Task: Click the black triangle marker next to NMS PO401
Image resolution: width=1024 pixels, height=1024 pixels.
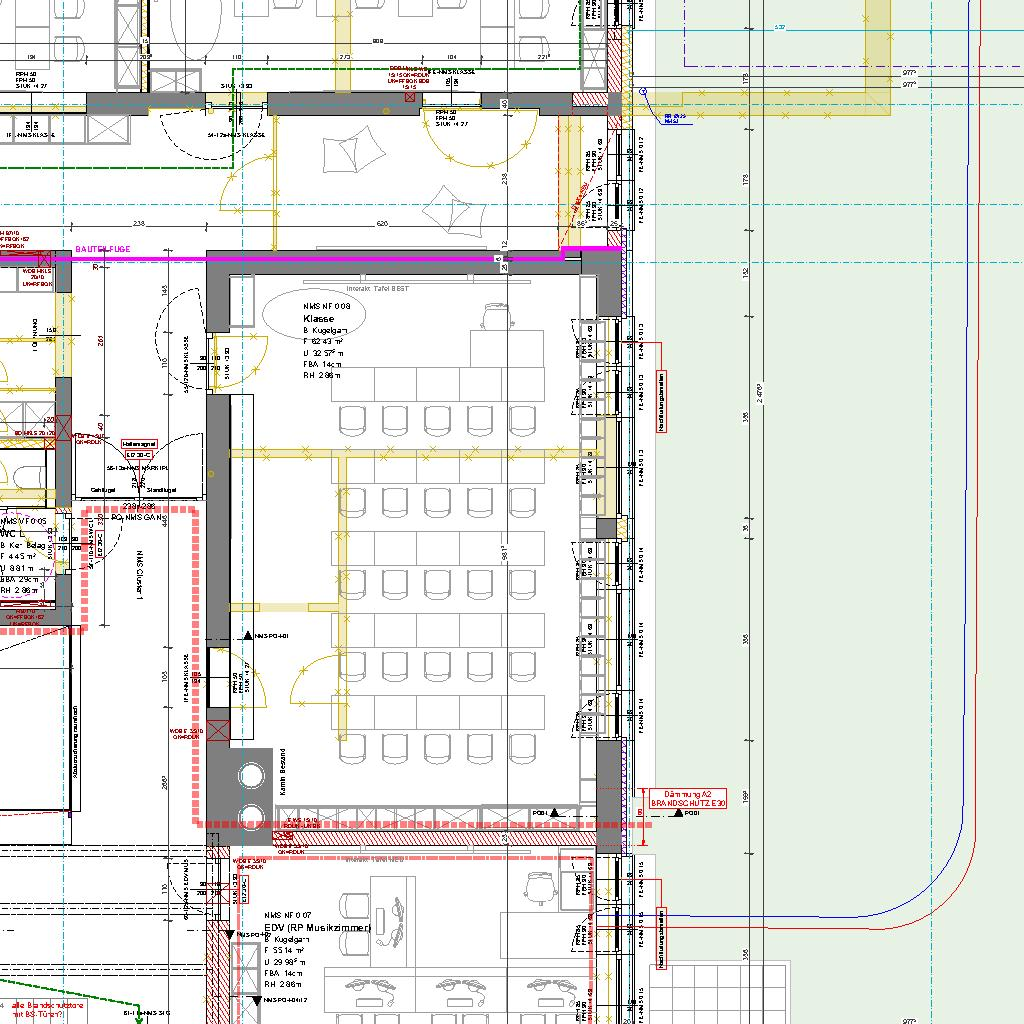Action: (248, 636)
